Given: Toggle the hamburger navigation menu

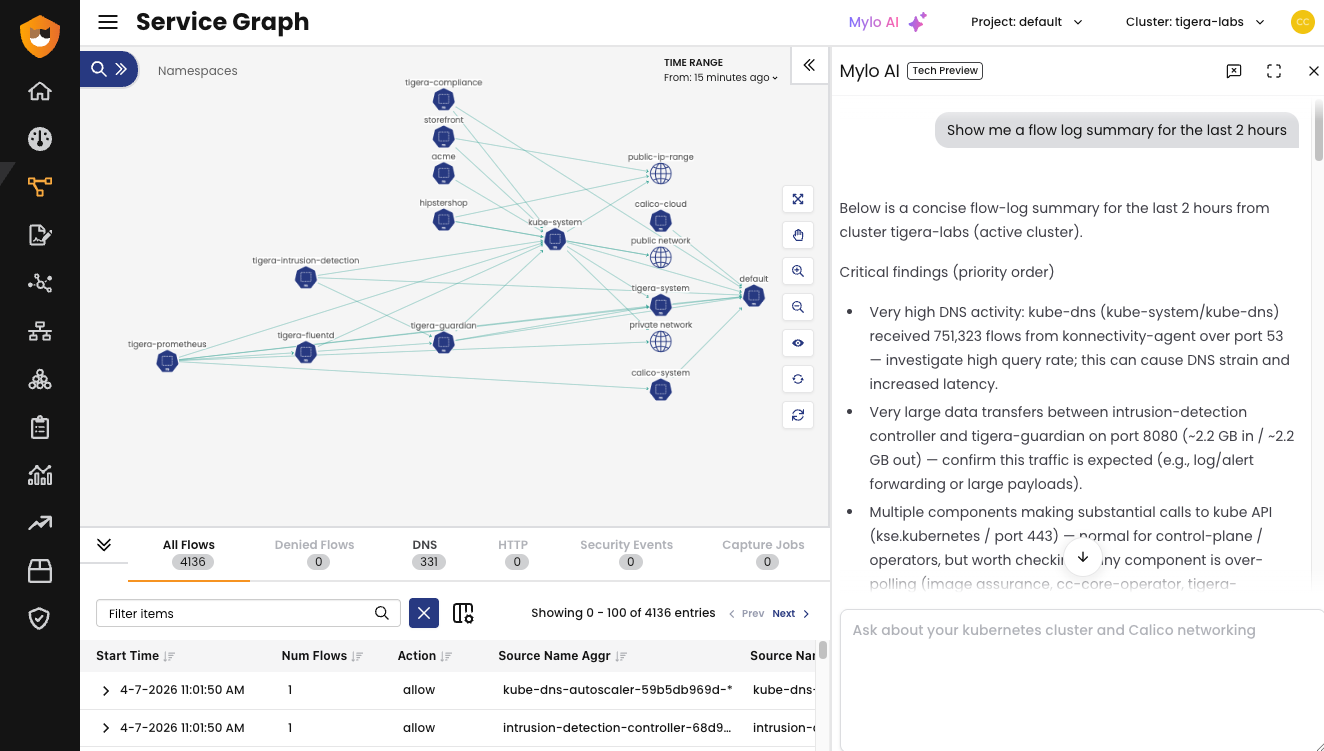Looking at the screenshot, I should (x=108, y=22).
